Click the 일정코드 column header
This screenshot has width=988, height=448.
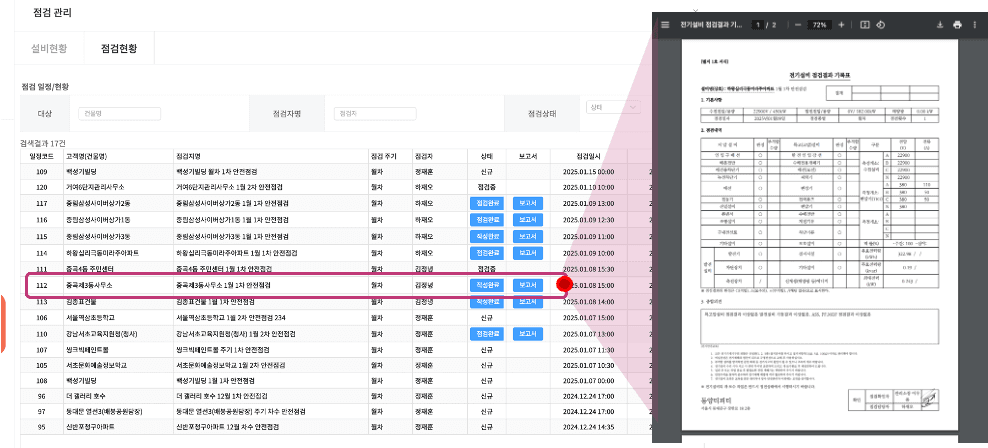click(x=42, y=156)
